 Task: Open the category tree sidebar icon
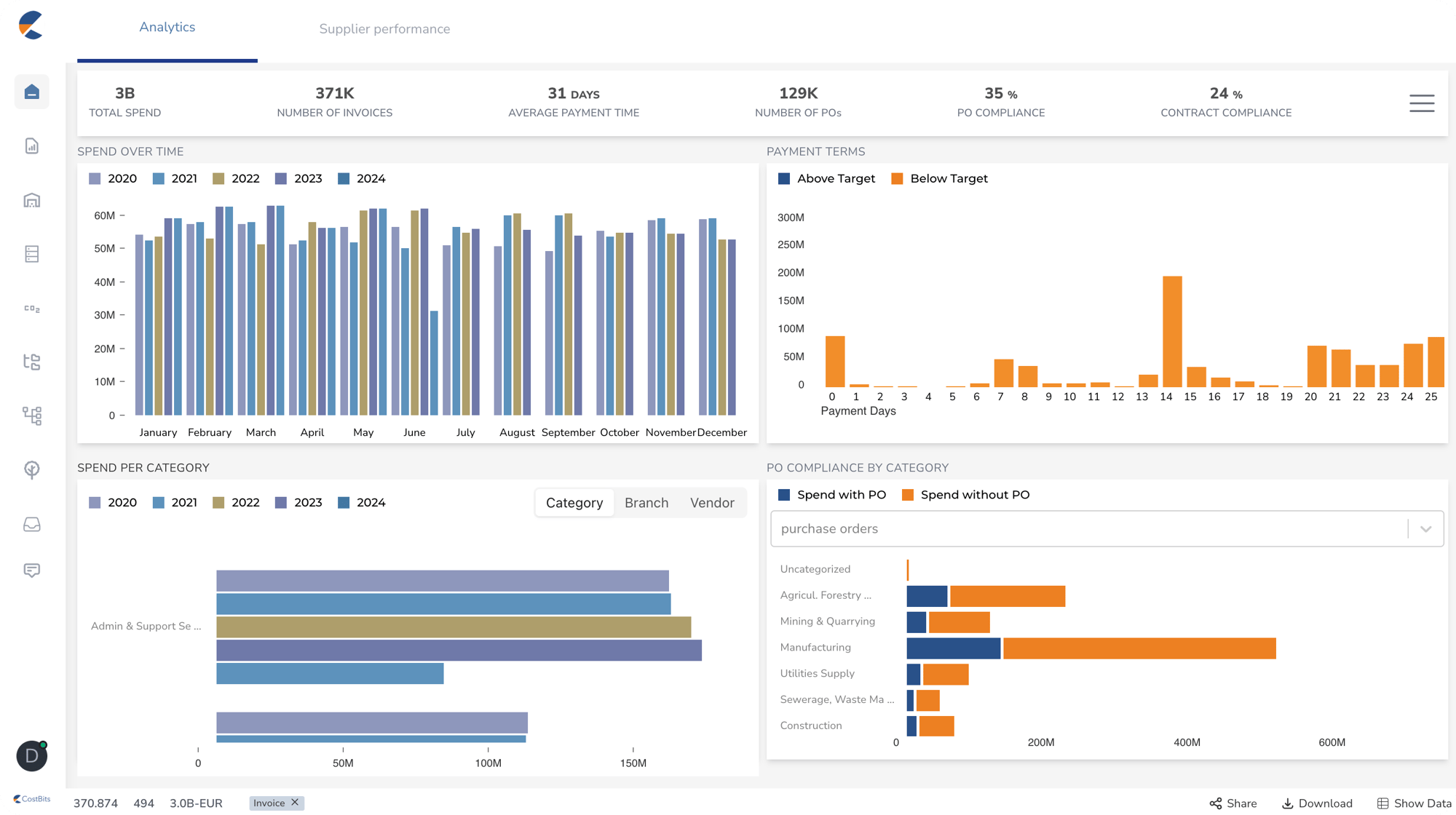32,362
